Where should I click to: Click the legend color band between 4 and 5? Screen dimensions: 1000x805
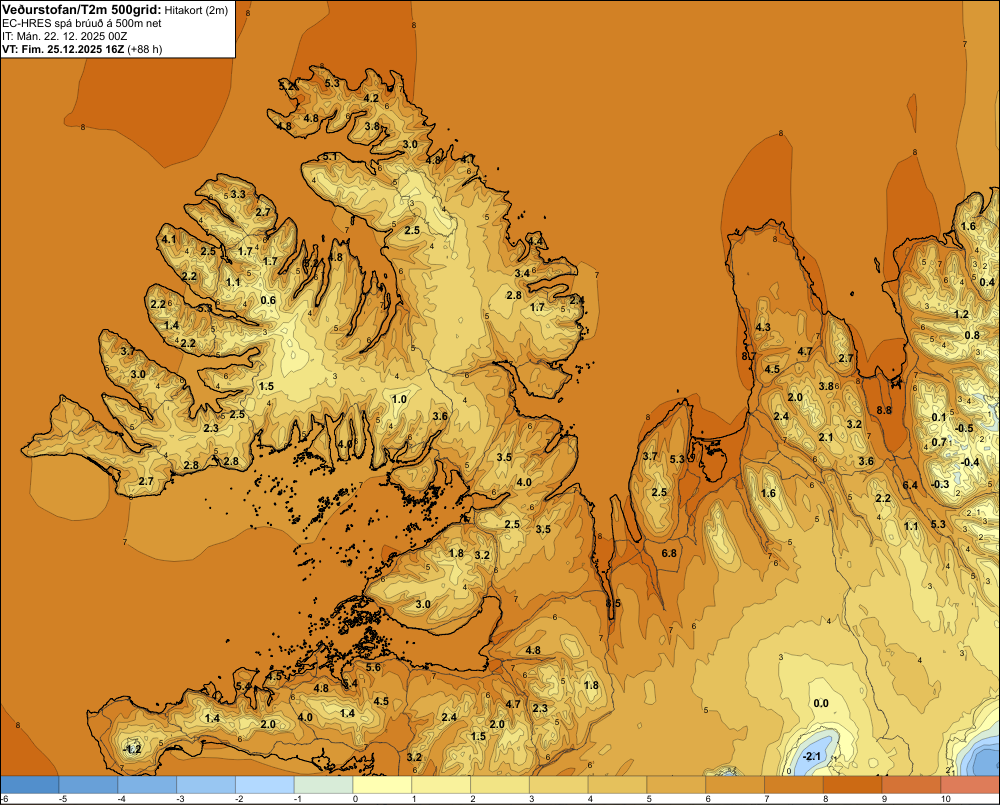tap(618, 785)
